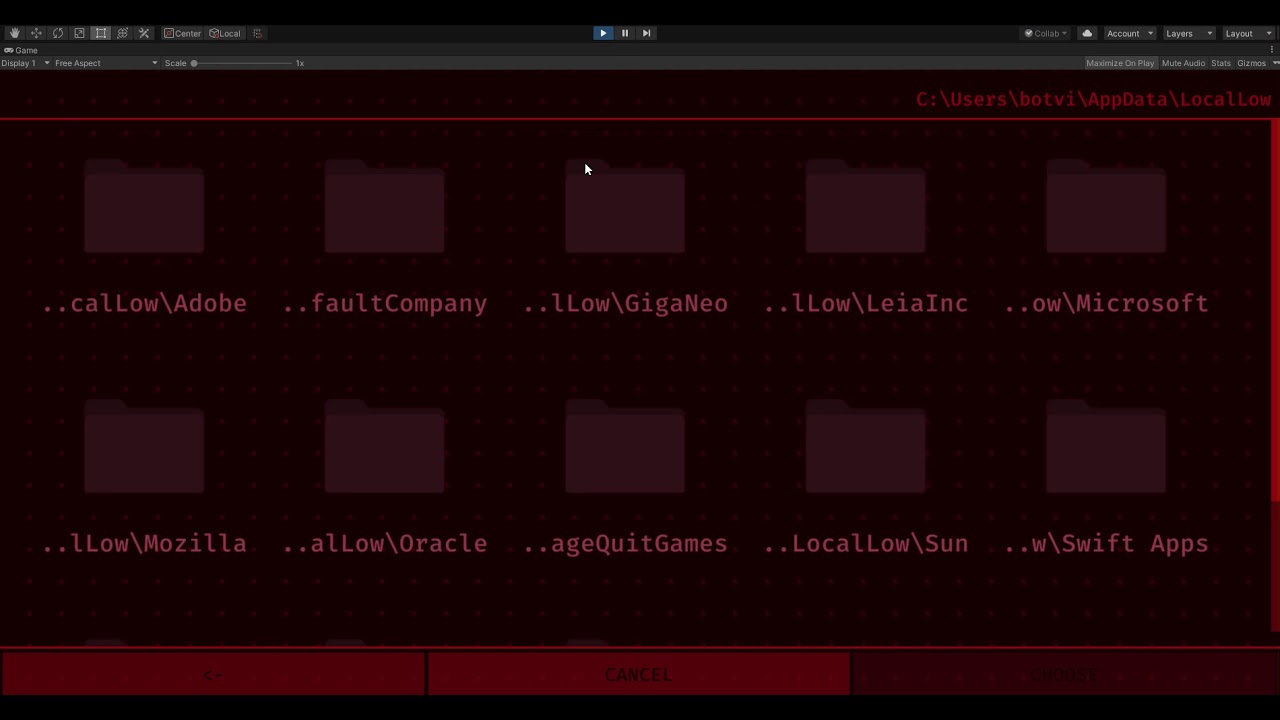Screen dimensions: 1280x720
Task: Open the Adobe folder icon
Action: 144,207
